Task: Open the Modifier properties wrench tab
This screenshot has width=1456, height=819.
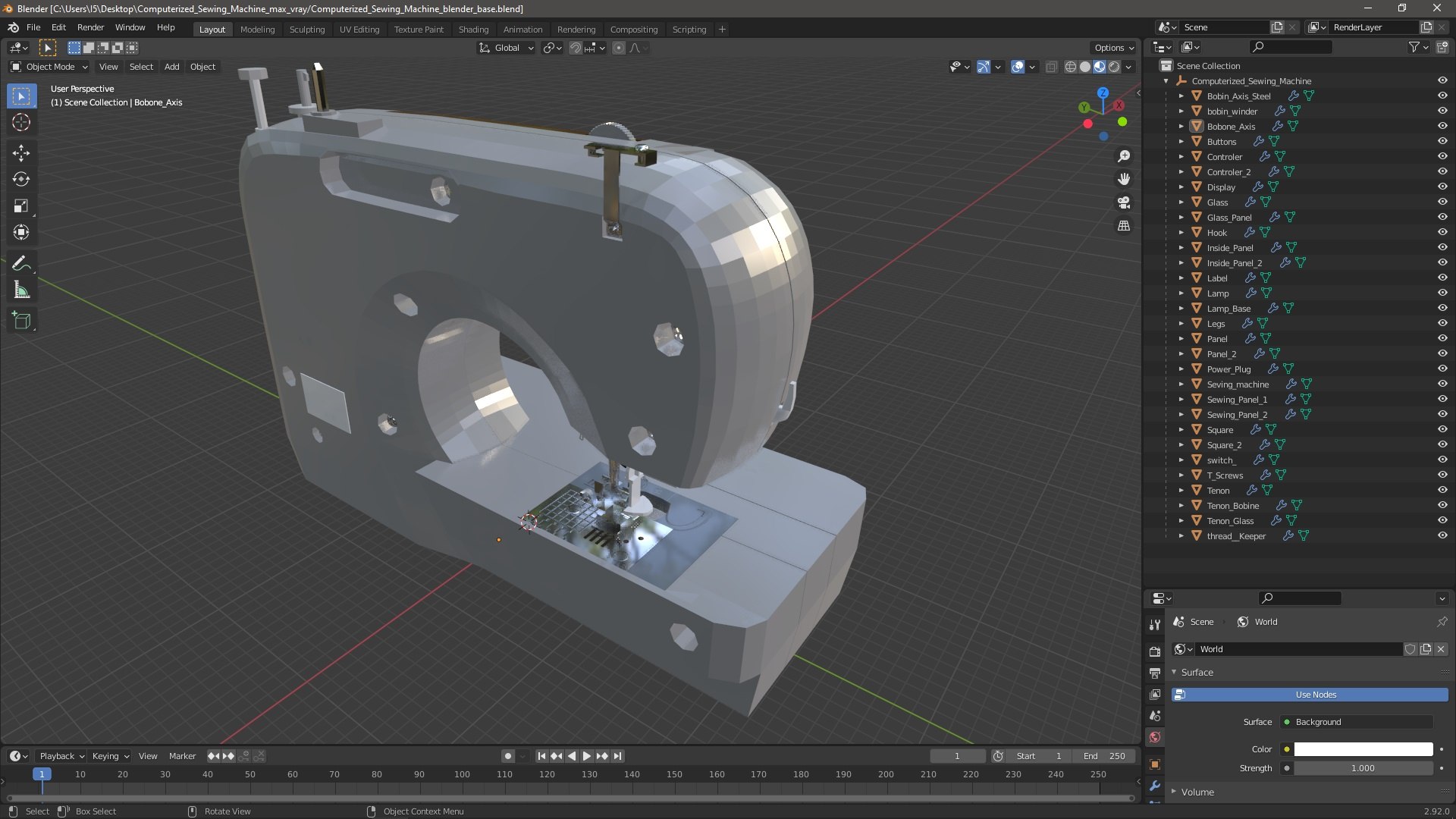Action: click(1155, 786)
